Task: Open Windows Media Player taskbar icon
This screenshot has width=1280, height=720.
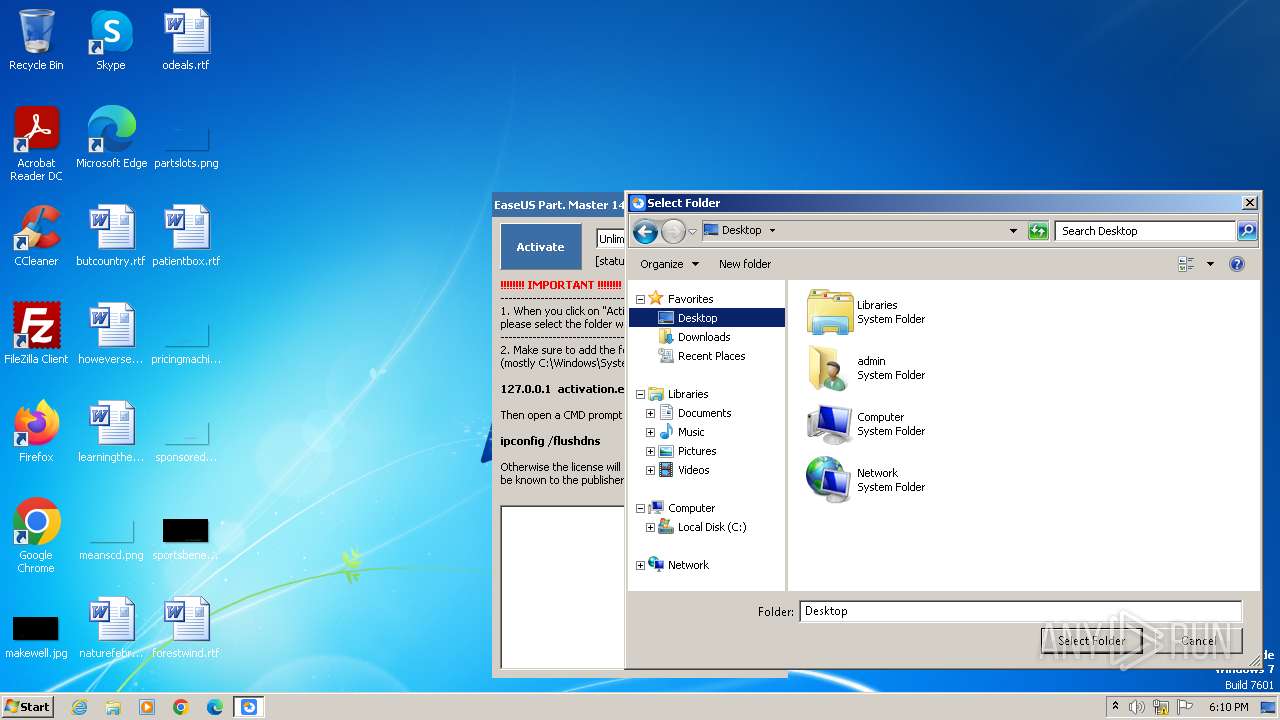Action: (147, 707)
